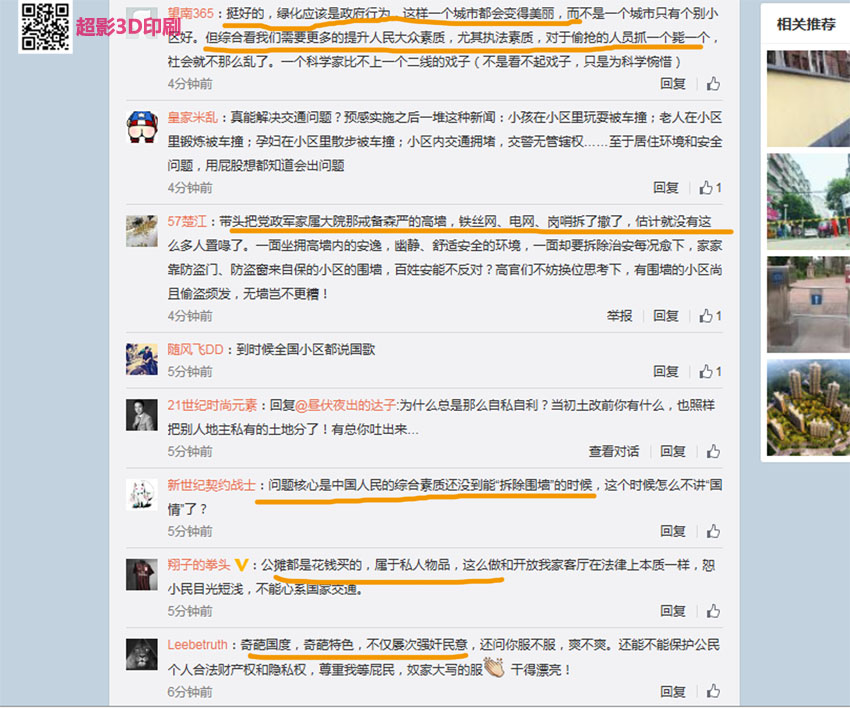Like the comment by 翔子的拳头
Viewport: 850px width, 708px height.
pos(713,611)
